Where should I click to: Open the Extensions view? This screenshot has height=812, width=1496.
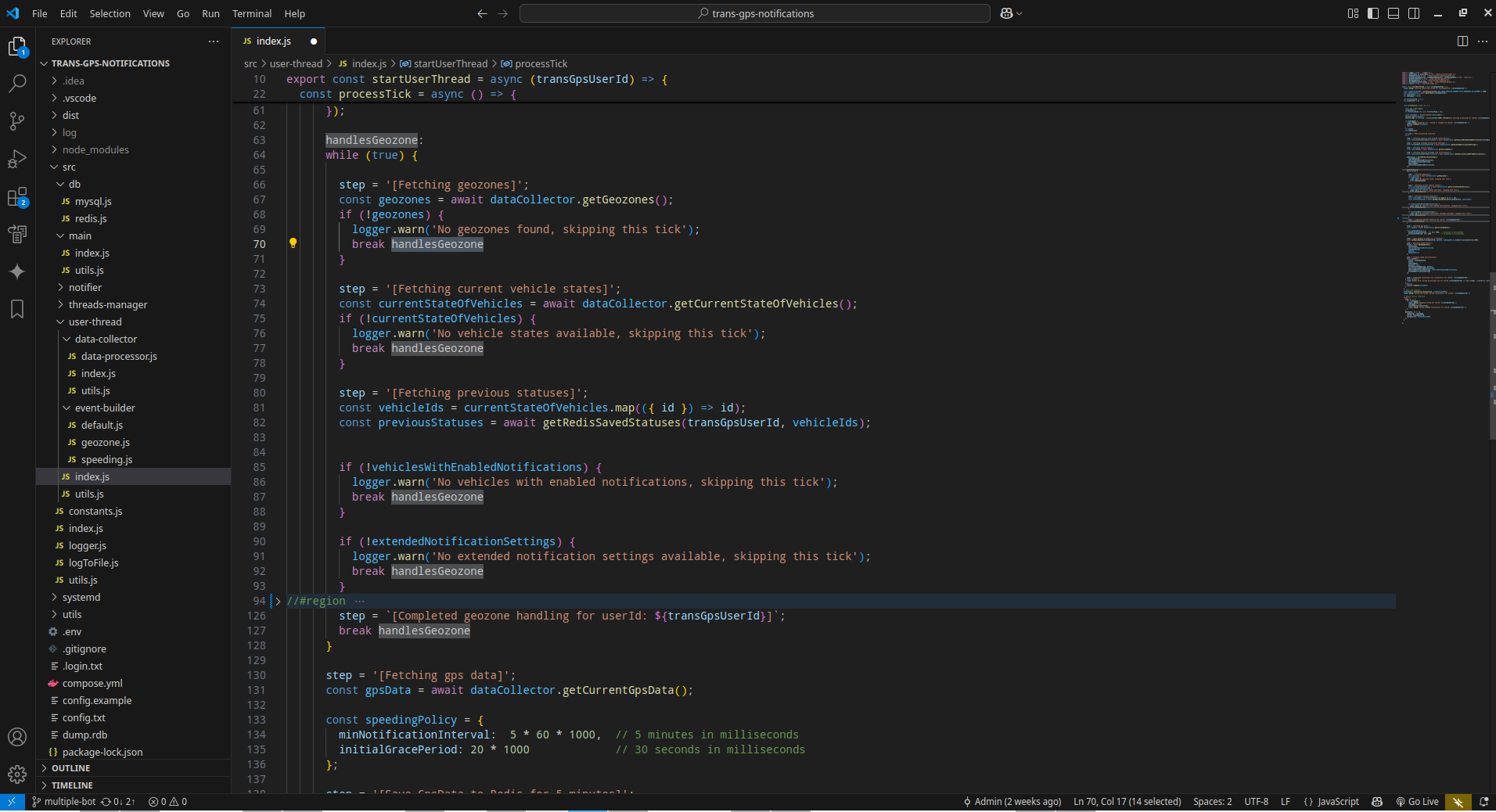coord(17,196)
